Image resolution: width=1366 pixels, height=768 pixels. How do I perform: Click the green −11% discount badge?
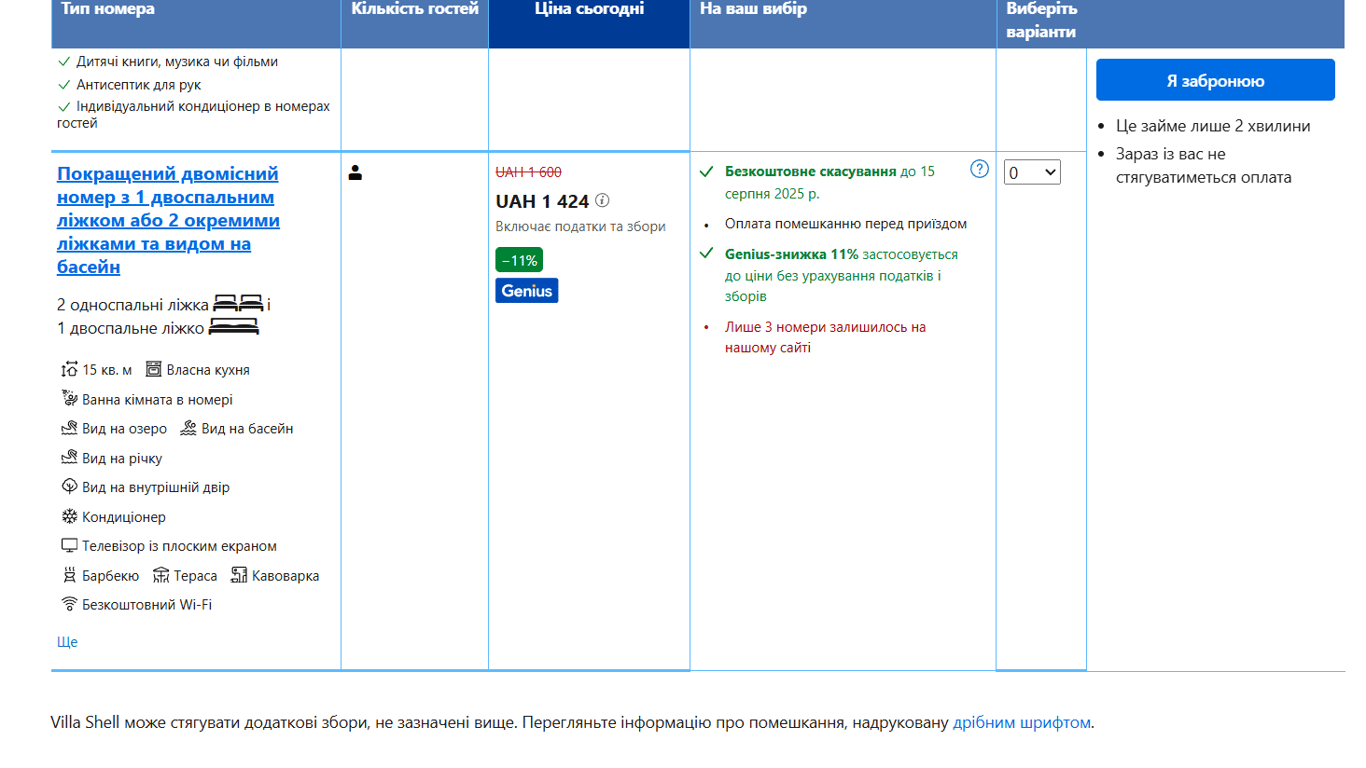click(x=519, y=260)
